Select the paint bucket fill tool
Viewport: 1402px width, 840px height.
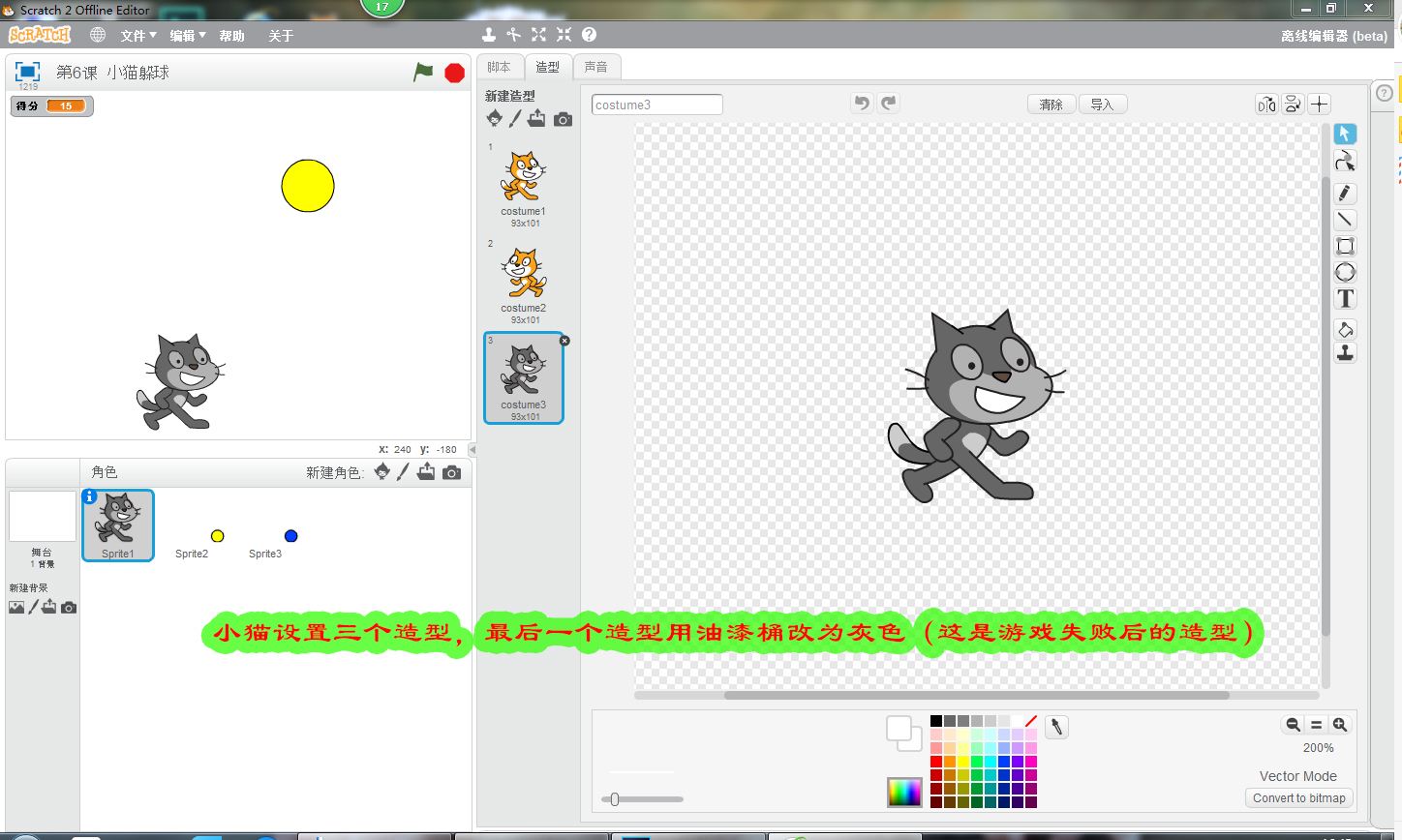pyautogui.click(x=1345, y=329)
